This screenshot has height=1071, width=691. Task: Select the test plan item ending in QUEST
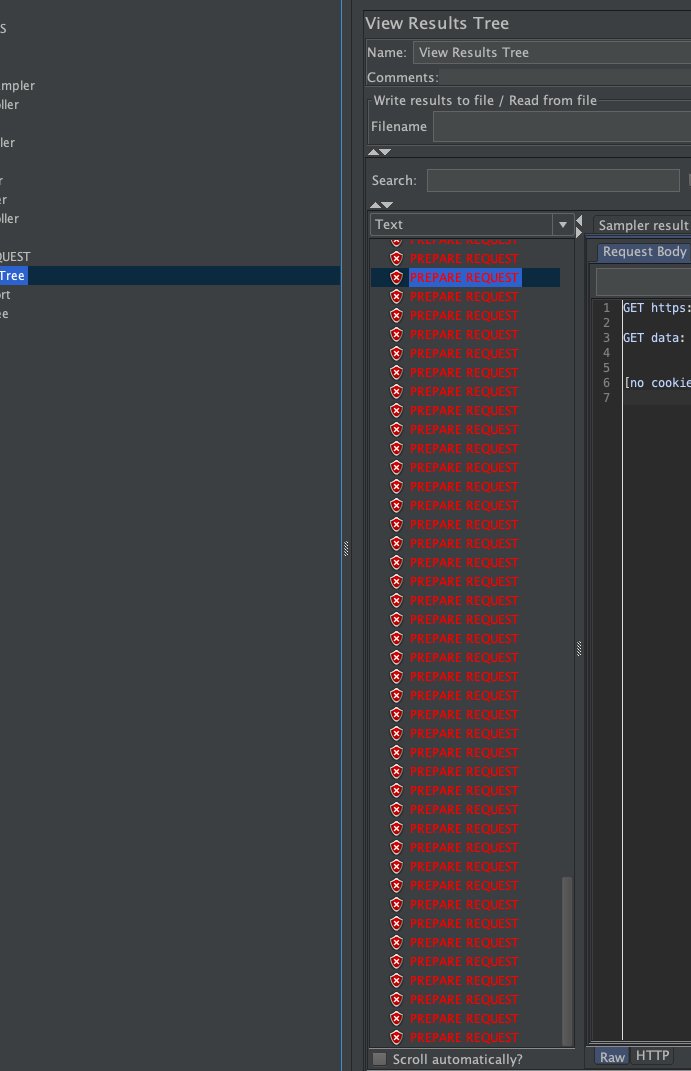tap(15, 257)
